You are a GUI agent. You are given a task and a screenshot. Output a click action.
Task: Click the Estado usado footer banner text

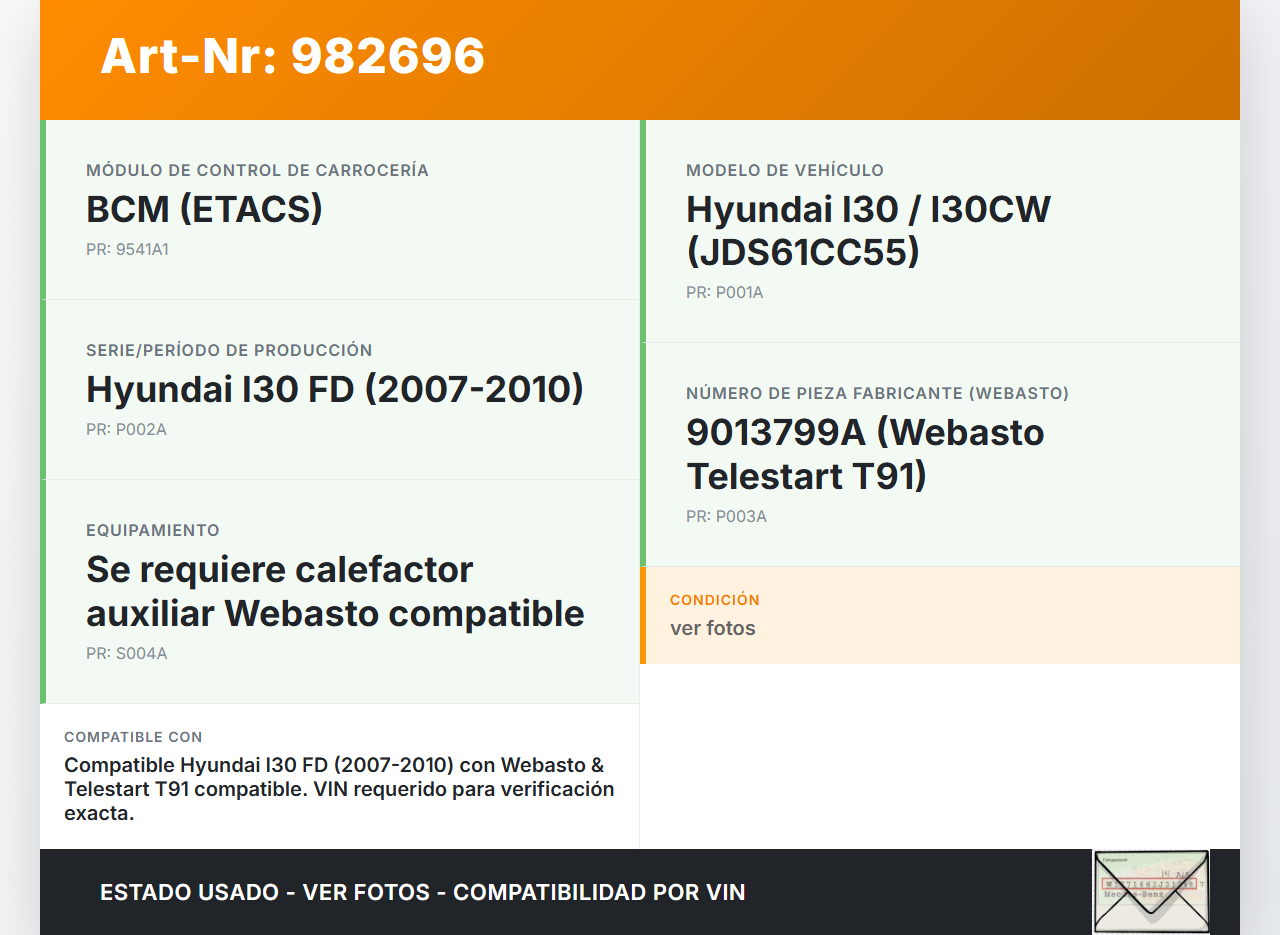[x=422, y=892]
